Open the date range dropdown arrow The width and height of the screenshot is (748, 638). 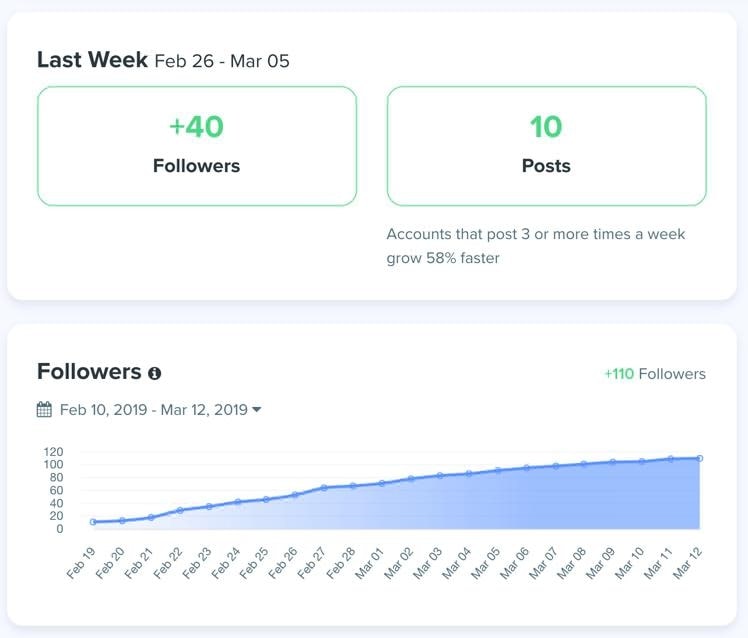pos(257,409)
